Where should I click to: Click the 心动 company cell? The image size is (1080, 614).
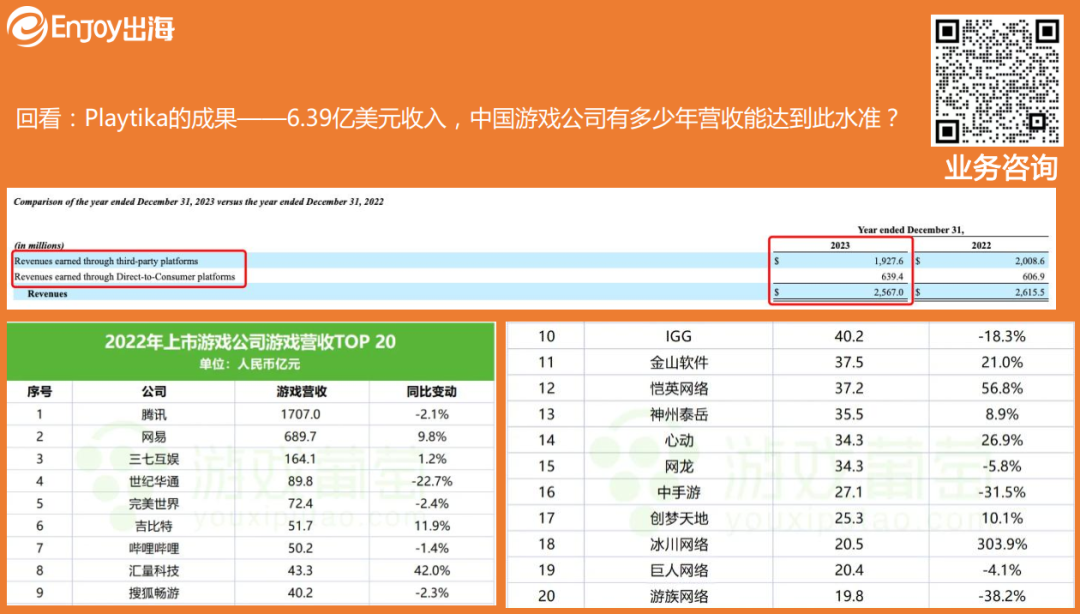(678, 440)
